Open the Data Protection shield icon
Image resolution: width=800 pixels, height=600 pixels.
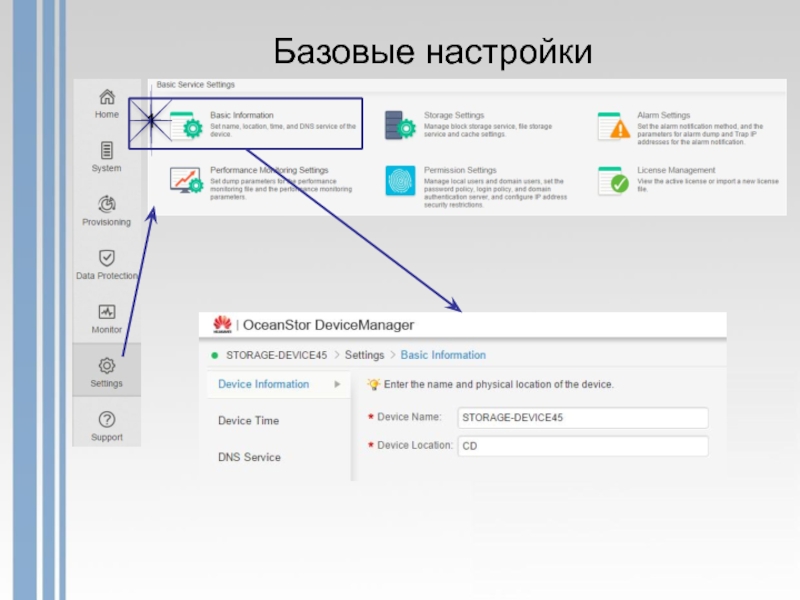[x=107, y=258]
